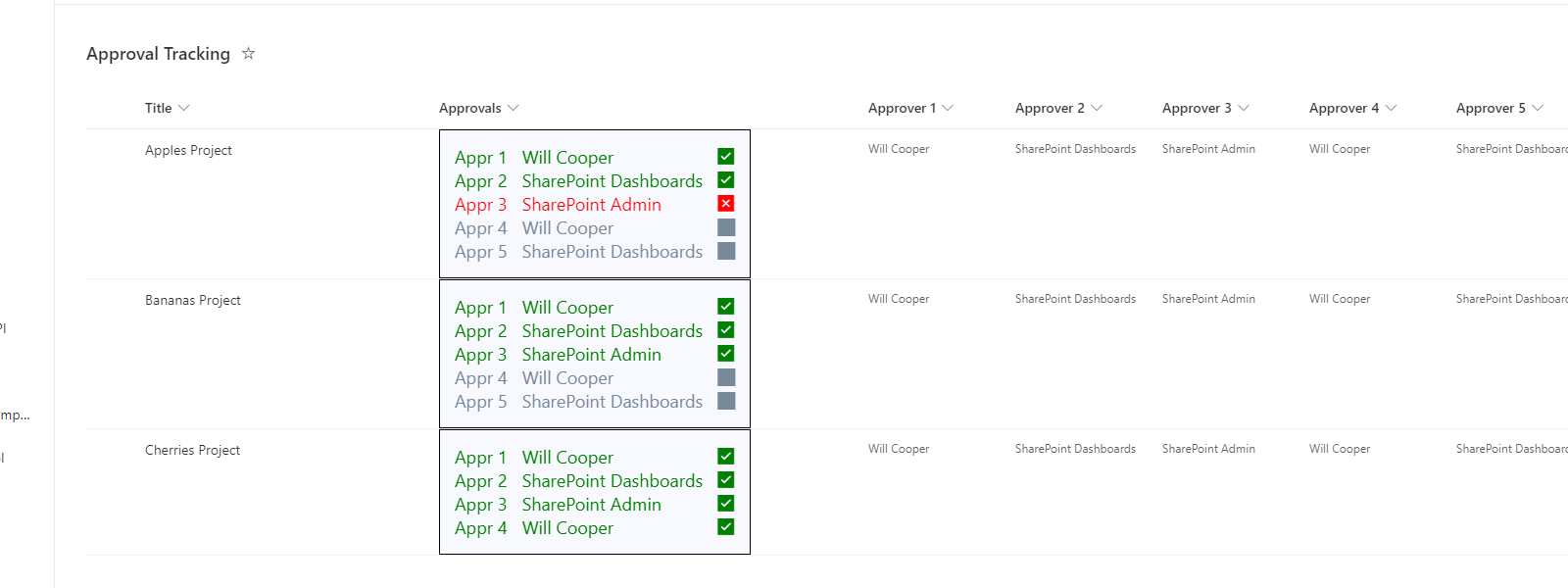Toggle the Appr 2 approval checkbox on Apples Project

coord(725,179)
